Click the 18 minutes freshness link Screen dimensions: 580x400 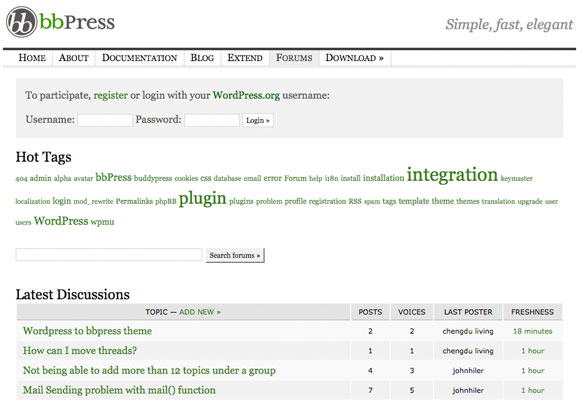(x=533, y=331)
